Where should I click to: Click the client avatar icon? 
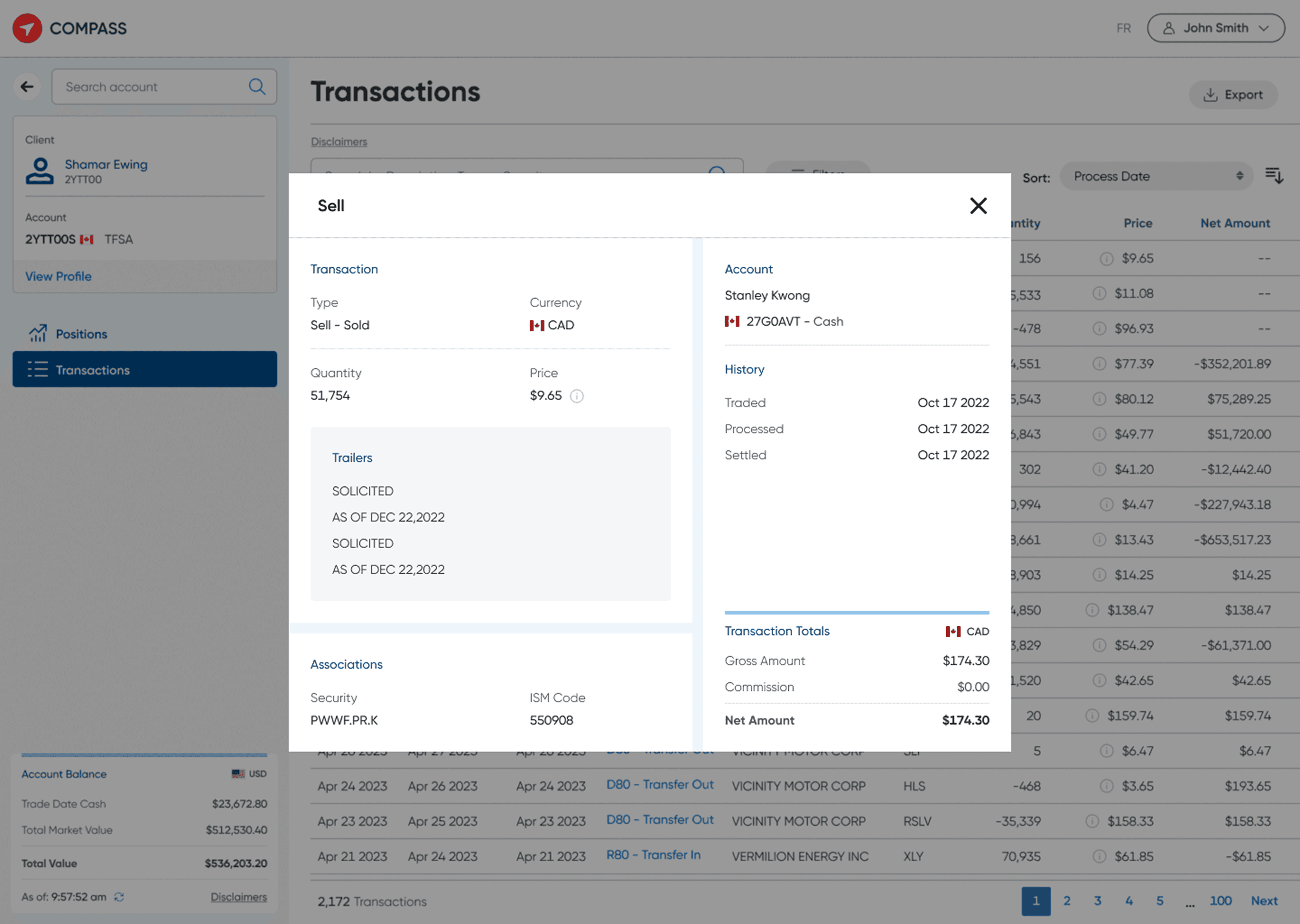coord(39,171)
